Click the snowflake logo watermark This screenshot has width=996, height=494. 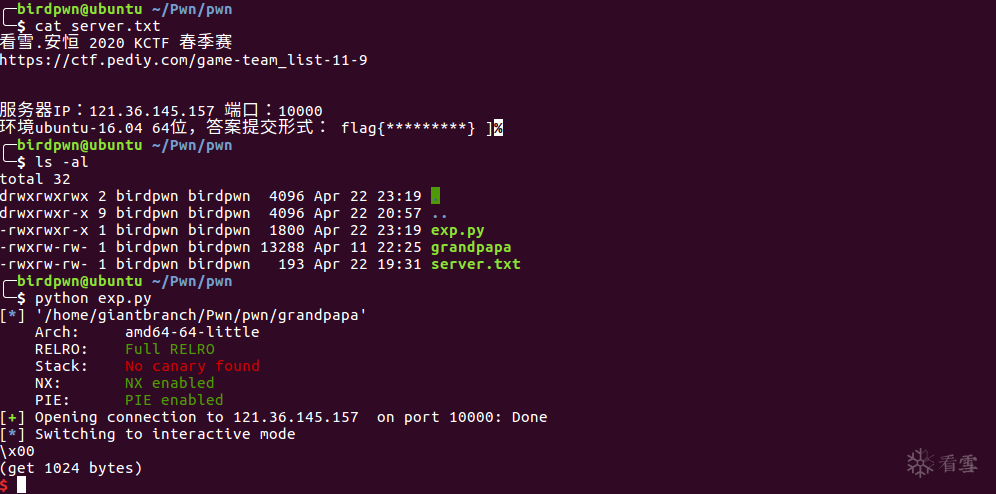[921, 463]
